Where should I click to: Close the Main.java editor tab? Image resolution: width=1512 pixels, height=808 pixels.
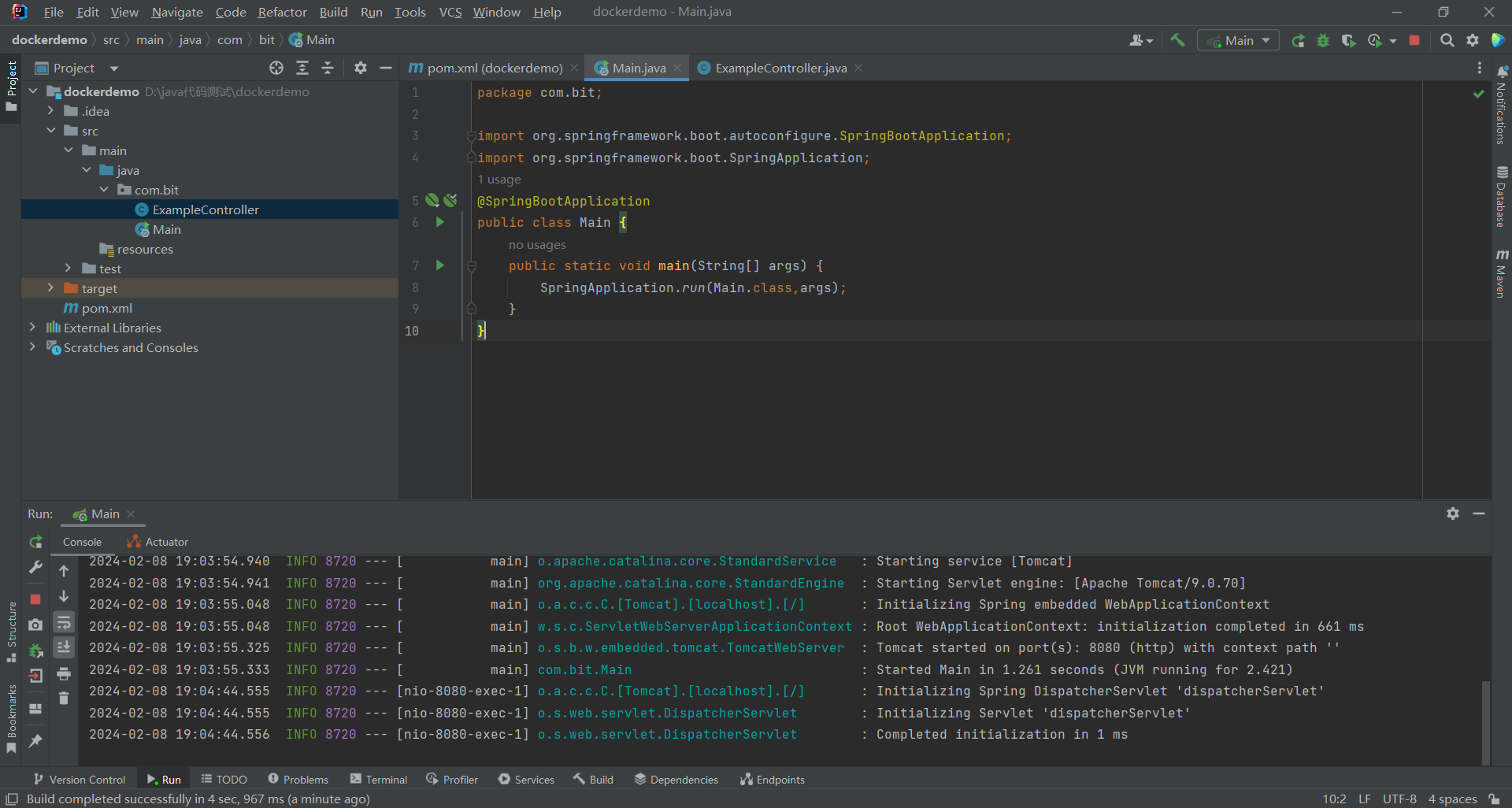(x=677, y=69)
